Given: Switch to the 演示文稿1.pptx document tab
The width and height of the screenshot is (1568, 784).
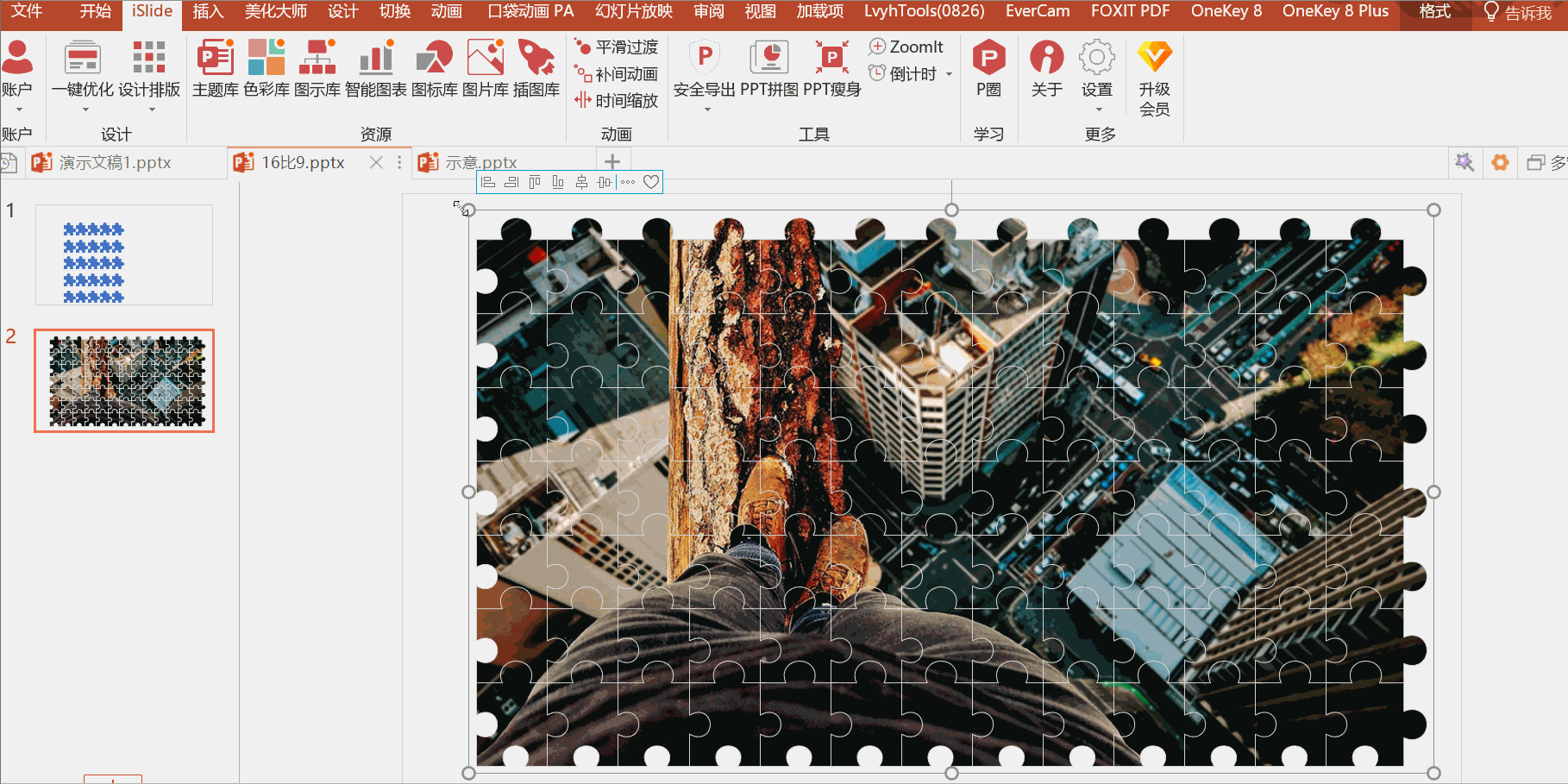Looking at the screenshot, I should pyautogui.click(x=114, y=162).
